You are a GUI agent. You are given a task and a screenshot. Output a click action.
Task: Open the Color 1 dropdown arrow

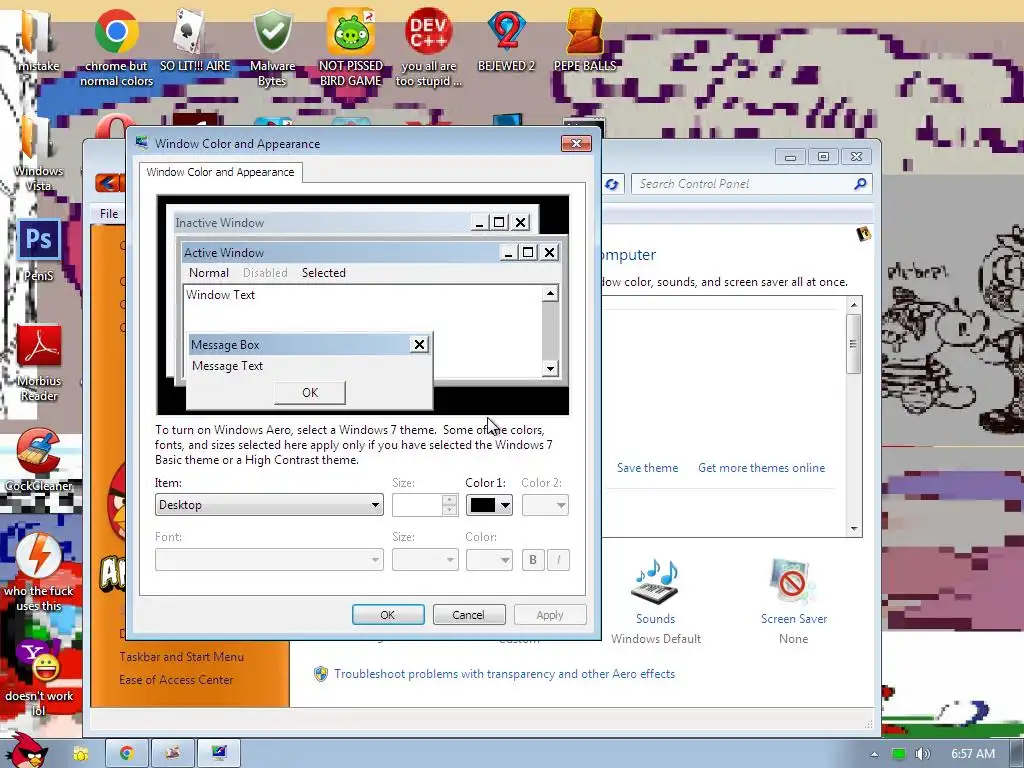coord(504,505)
